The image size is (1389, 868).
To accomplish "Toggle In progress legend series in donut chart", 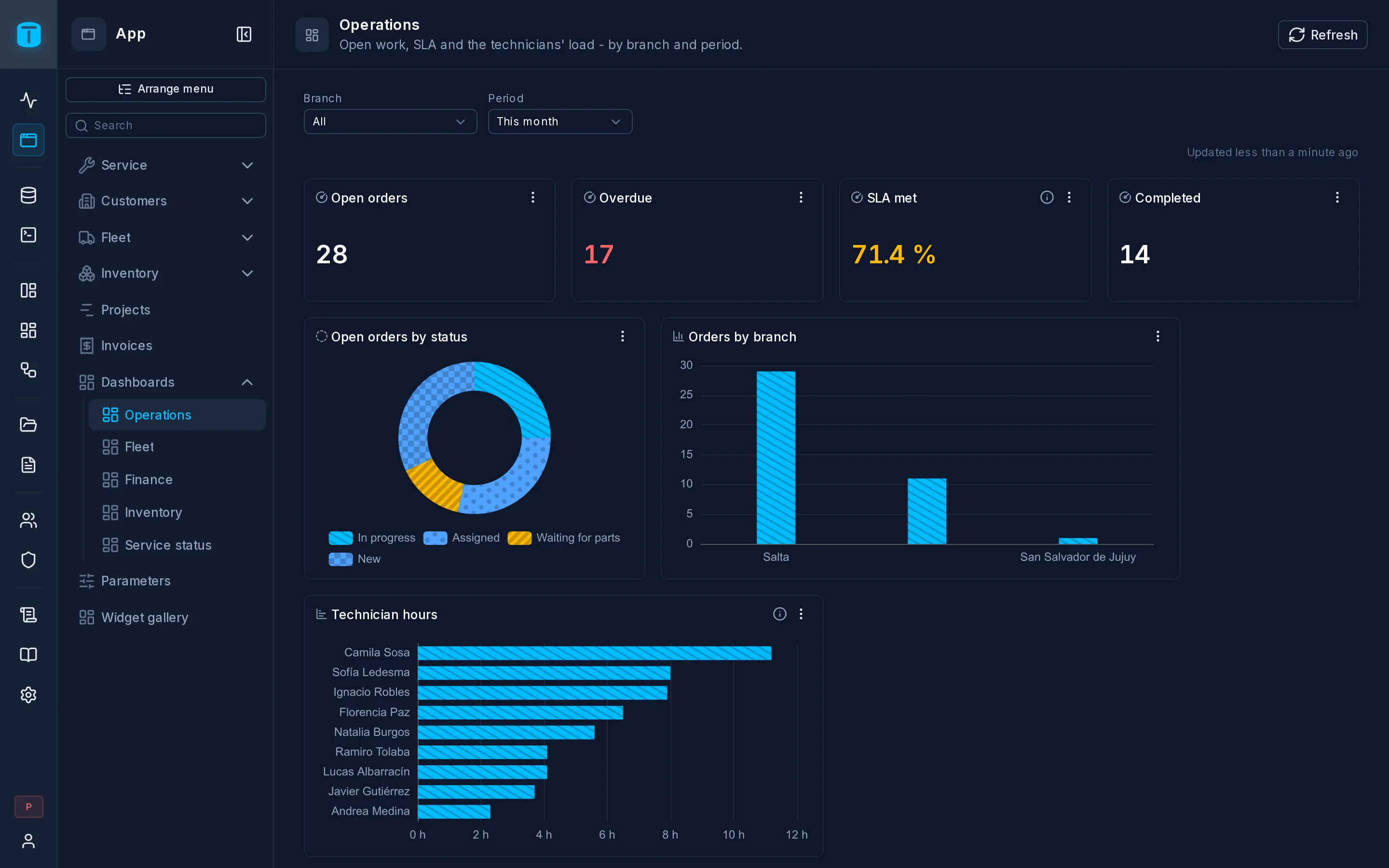I will click(372, 538).
